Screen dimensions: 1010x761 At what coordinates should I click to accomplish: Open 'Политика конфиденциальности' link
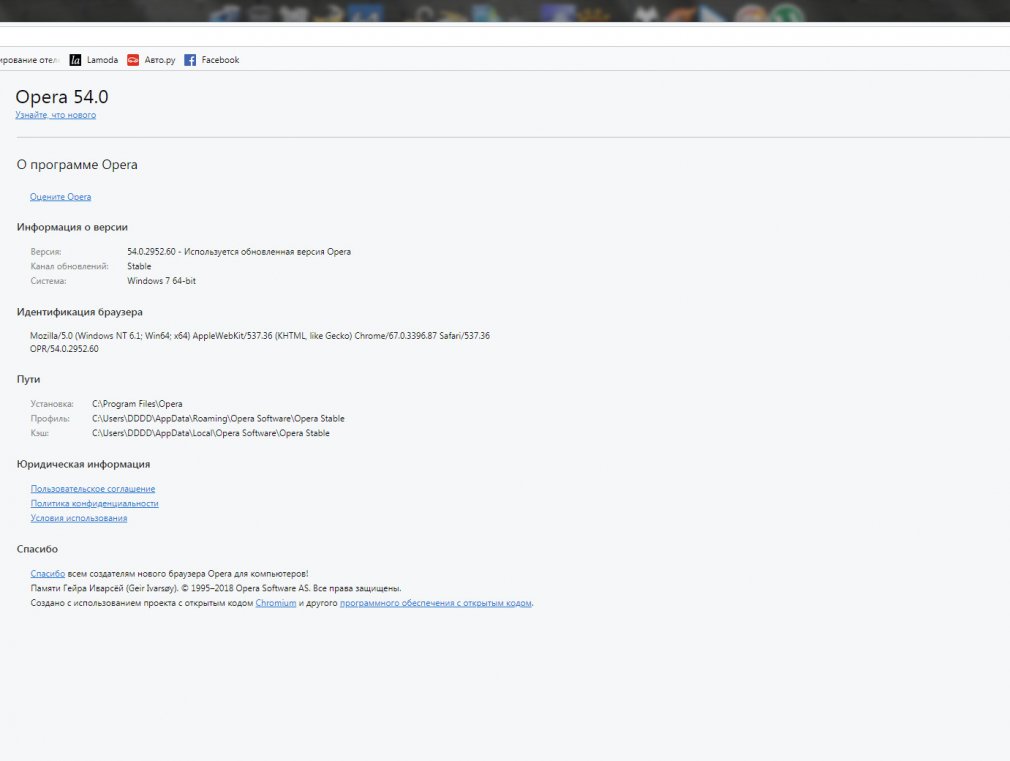coord(94,503)
